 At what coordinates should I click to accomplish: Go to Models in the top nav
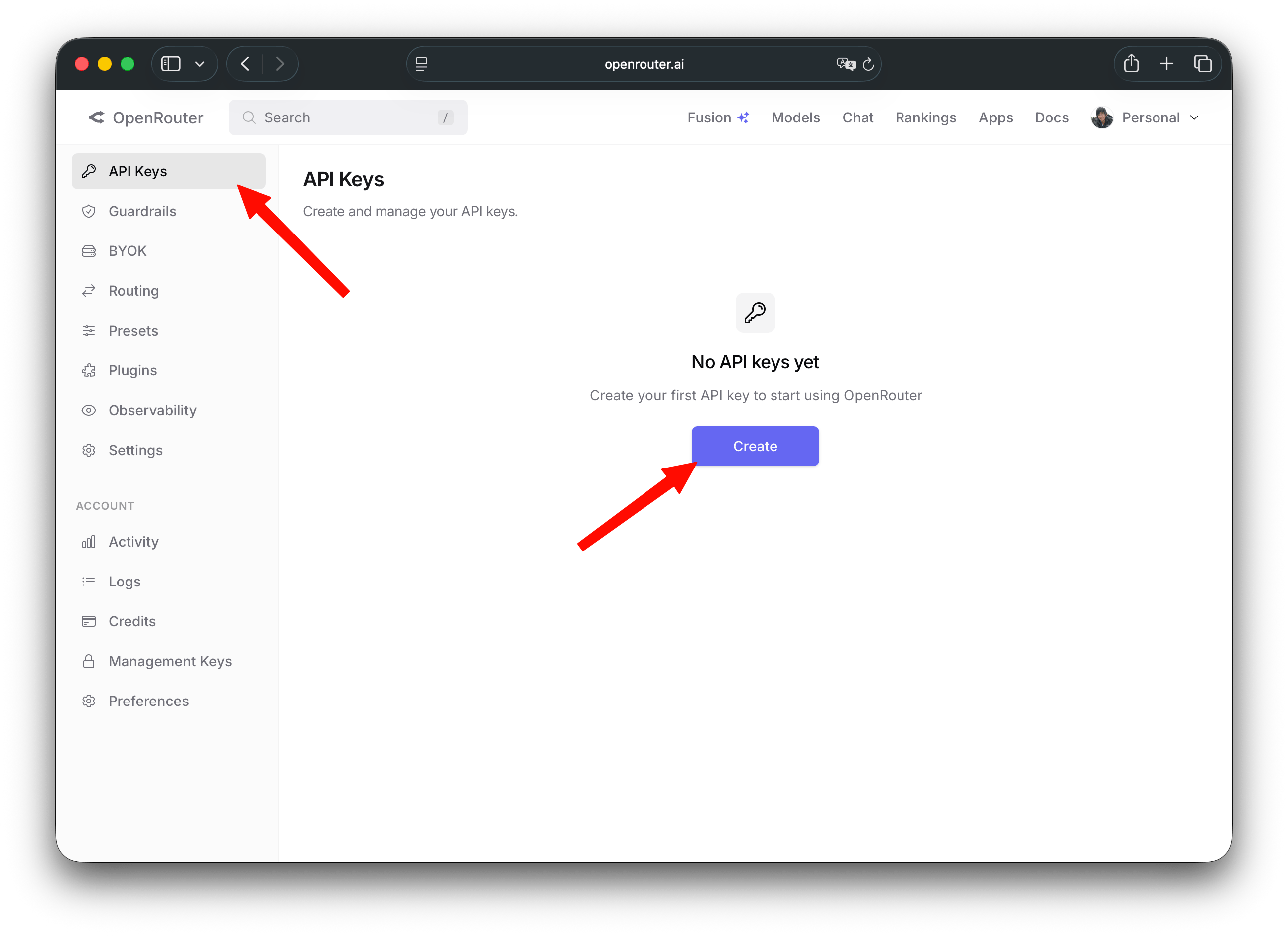tap(795, 117)
